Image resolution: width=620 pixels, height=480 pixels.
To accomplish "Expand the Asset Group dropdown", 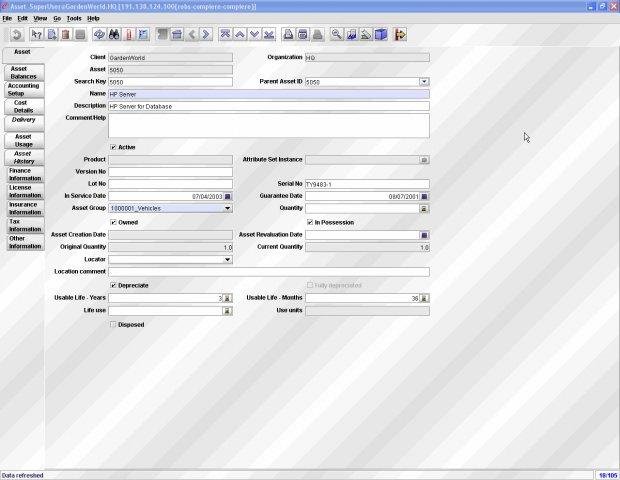I will tap(228, 208).
